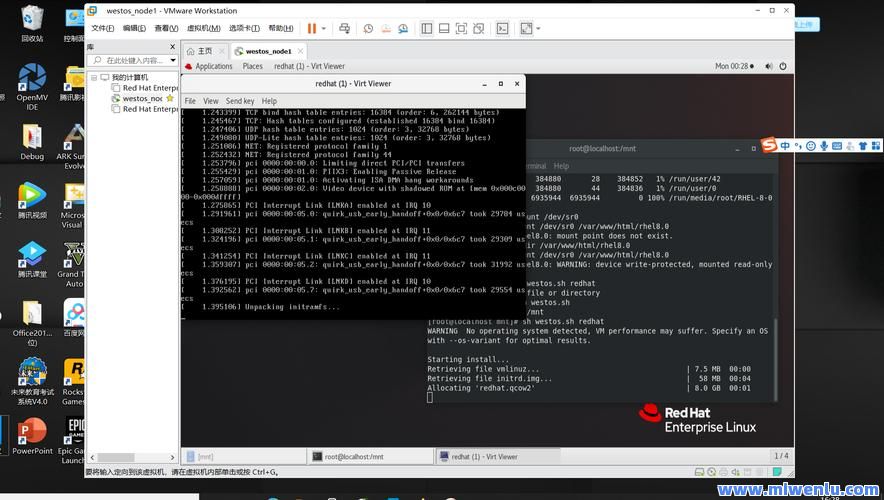Image resolution: width=884 pixels, height=500 pixels.
Task: Open the Send key menu in Virt Viewer
Action: tap(240, 101)
